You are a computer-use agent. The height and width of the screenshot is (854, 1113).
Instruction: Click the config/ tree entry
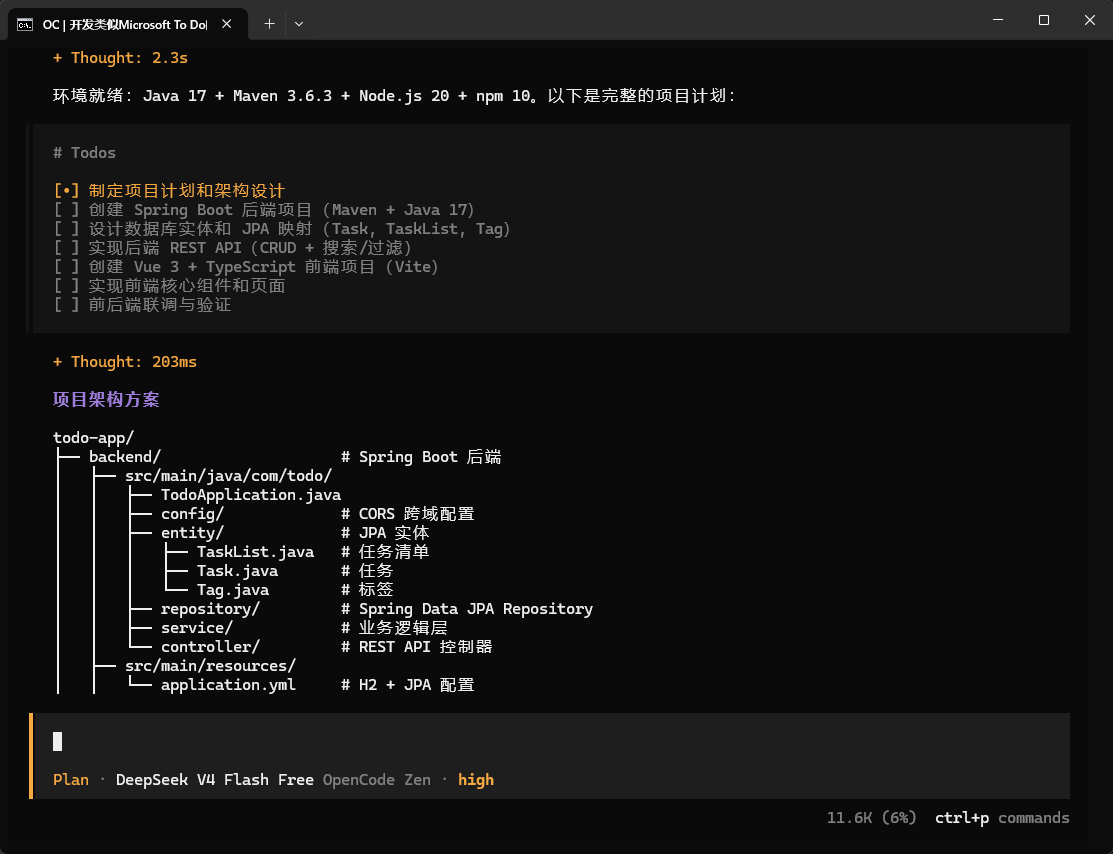point(192,514)
